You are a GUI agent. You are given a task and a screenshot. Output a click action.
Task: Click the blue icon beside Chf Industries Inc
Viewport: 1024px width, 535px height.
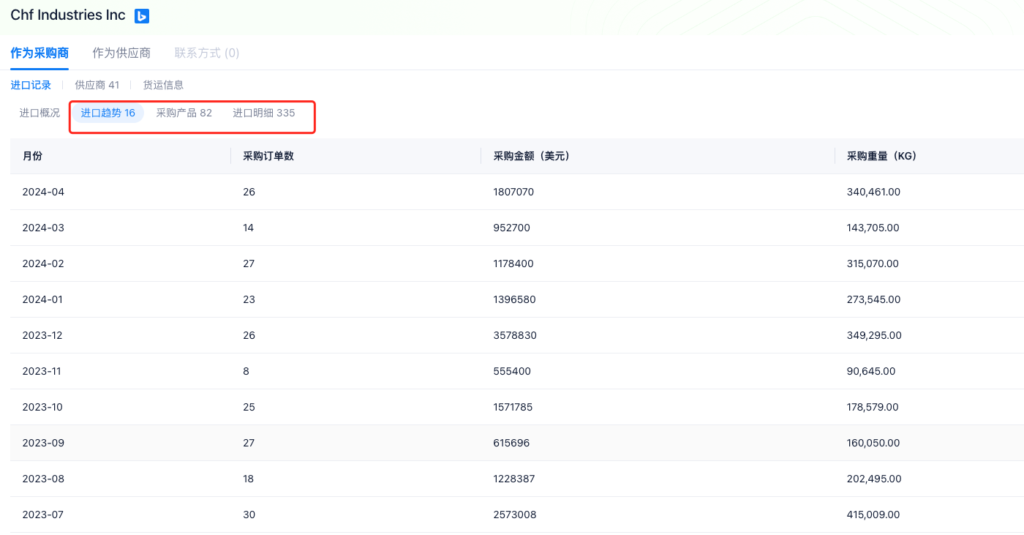(142, 16)
